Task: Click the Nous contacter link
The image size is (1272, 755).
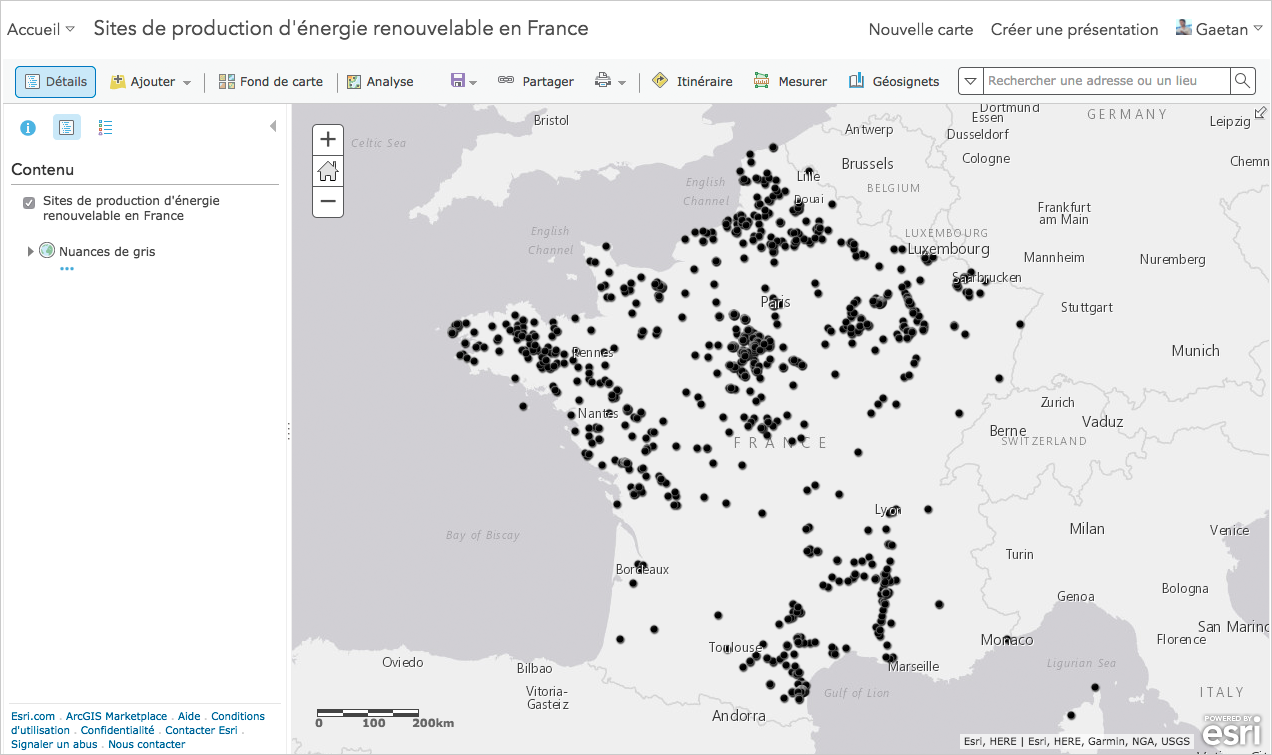Action: (x=147, y=744)
